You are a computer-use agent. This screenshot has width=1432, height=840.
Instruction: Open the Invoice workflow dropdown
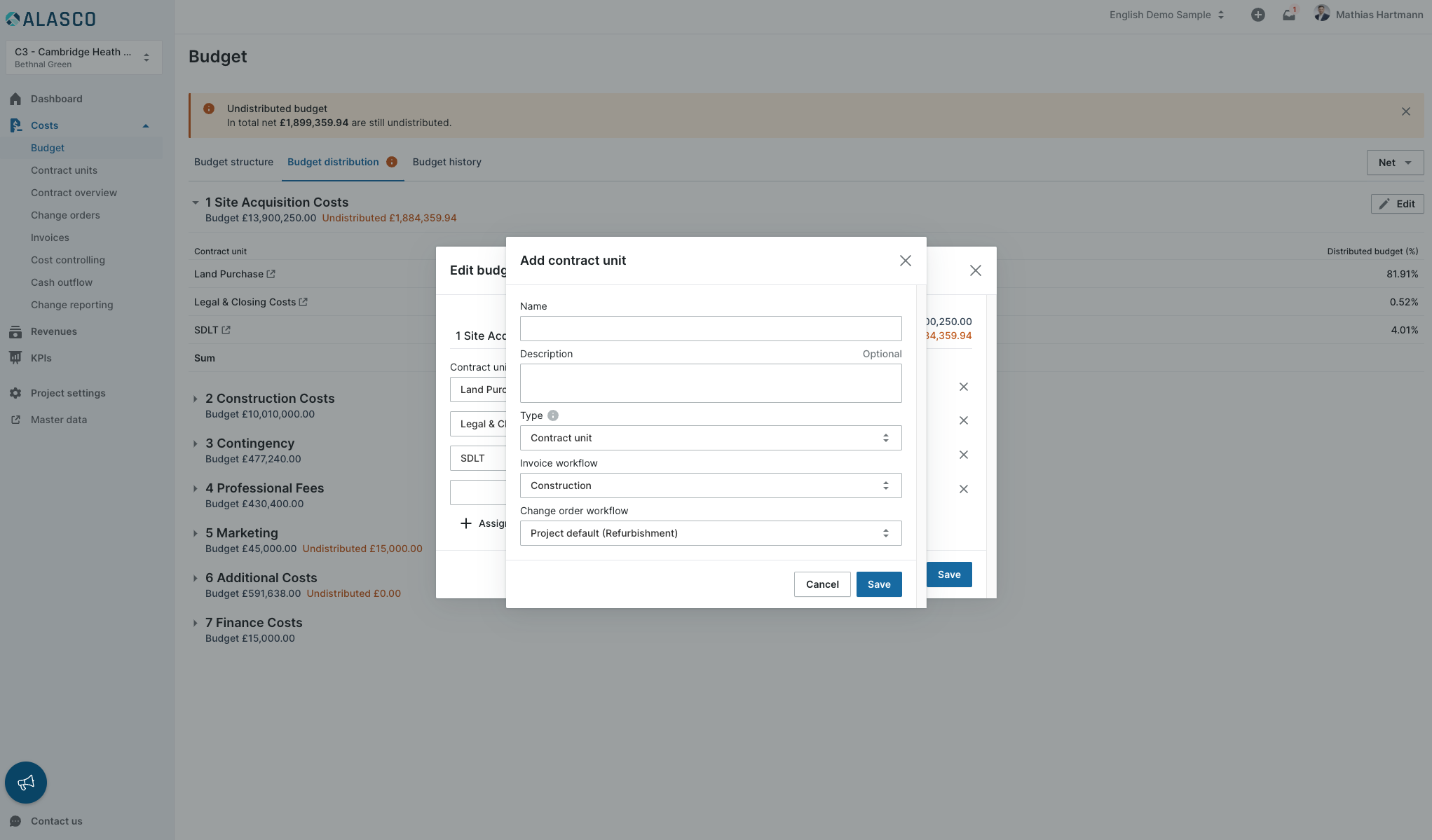pyautogui.click(x=710, y=486)
